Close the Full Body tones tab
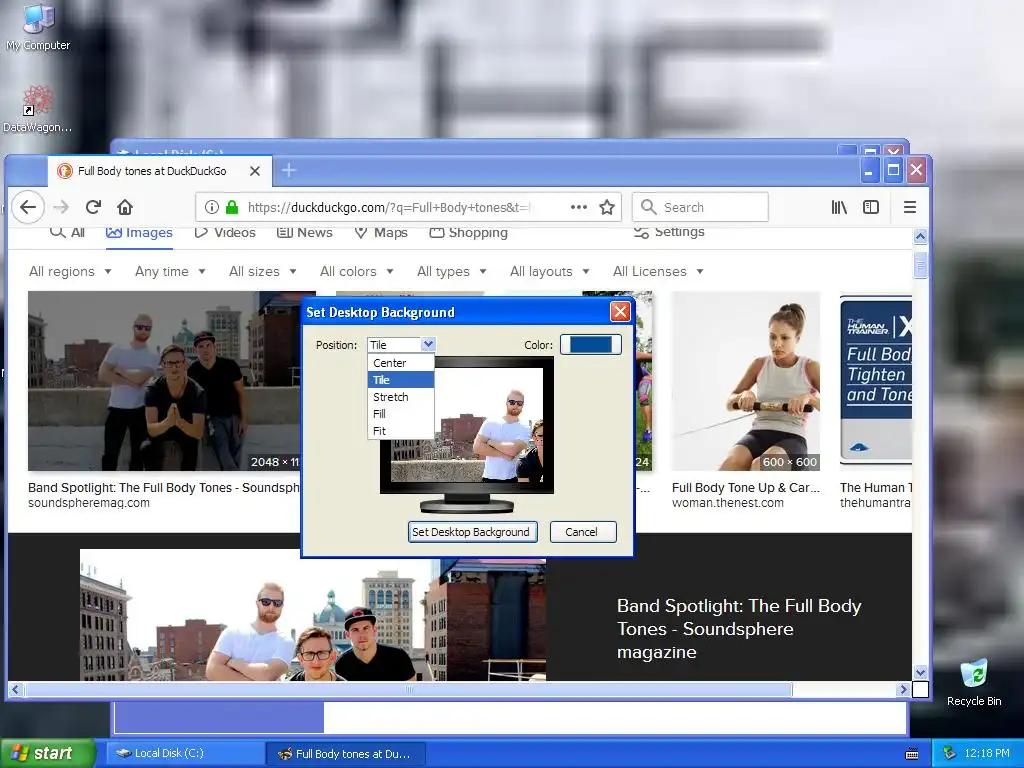Screen dimensions: 1024x768 pos(255,171)
